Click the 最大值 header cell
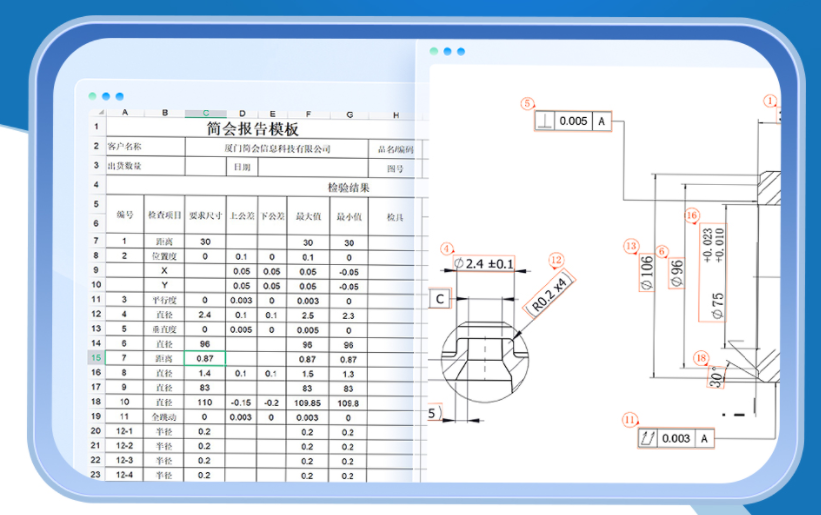 pos(308,216)
